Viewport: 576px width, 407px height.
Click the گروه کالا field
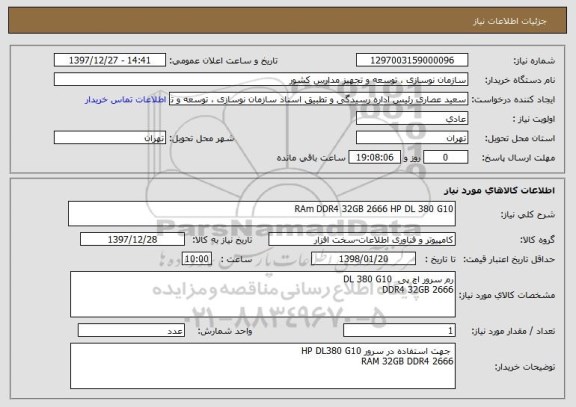point(362,240)
